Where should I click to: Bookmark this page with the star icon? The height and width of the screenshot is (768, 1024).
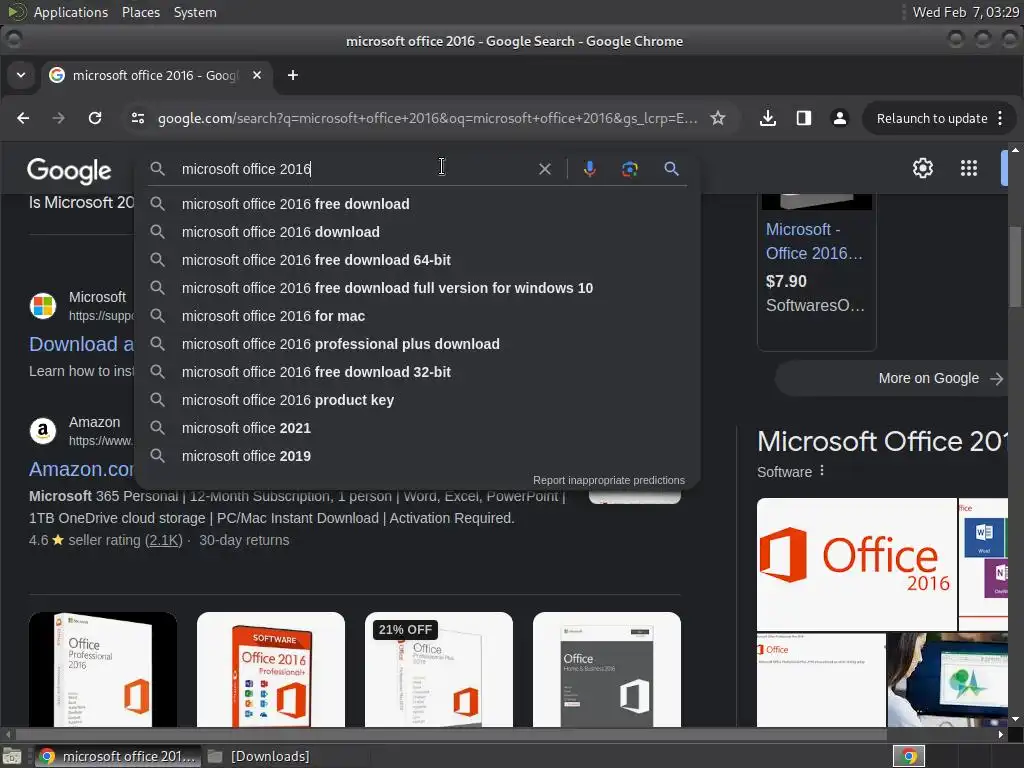coord(718,118)
